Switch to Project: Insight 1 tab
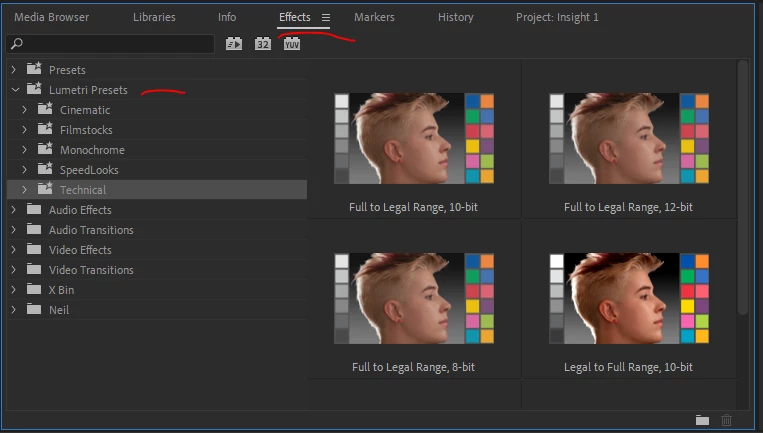This screenshot has width=763, height=433. tap(557, 18)
